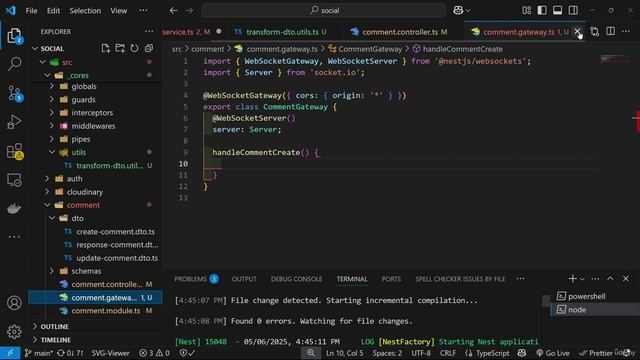Click New Folder icon in Explorer
Screen dimensions: 640x360
pos(120,48)
